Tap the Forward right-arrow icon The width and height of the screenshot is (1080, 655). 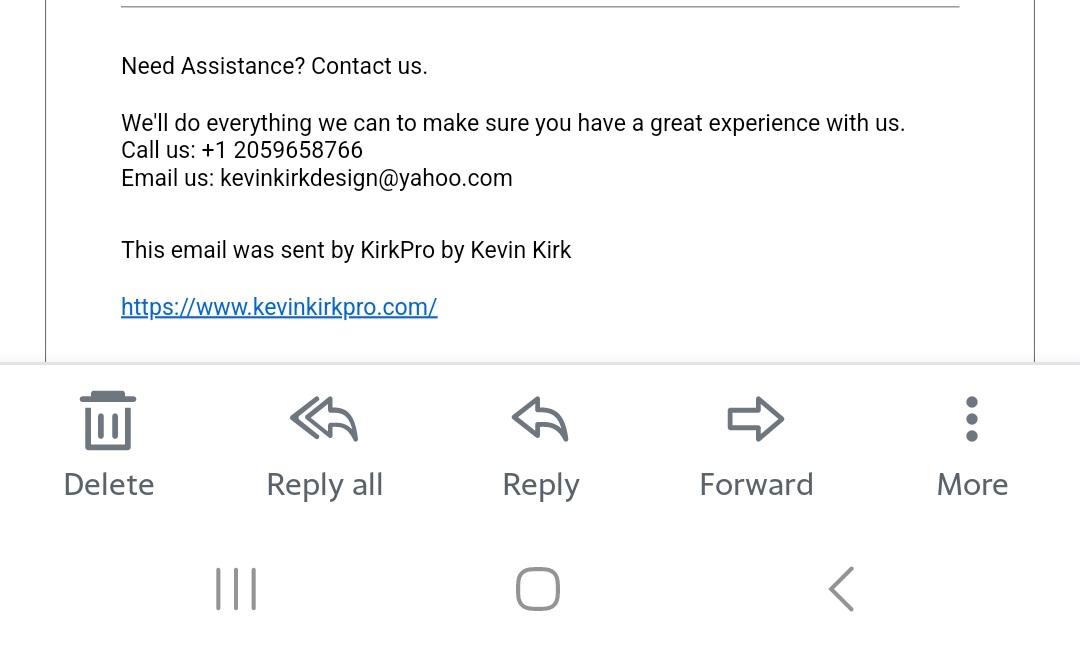point(756,420)
